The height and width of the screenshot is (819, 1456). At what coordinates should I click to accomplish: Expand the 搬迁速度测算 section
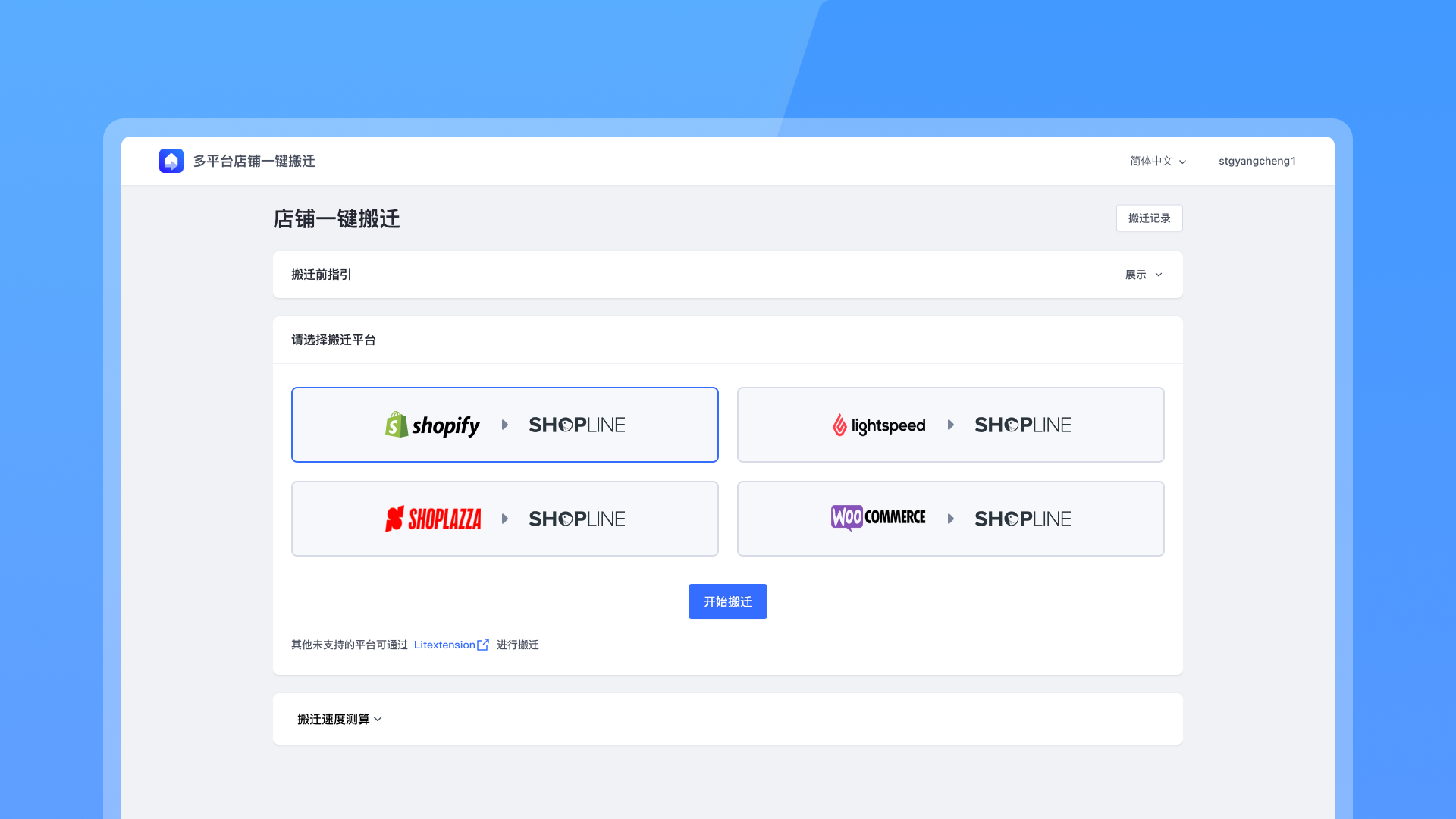[x=340, y=719]
